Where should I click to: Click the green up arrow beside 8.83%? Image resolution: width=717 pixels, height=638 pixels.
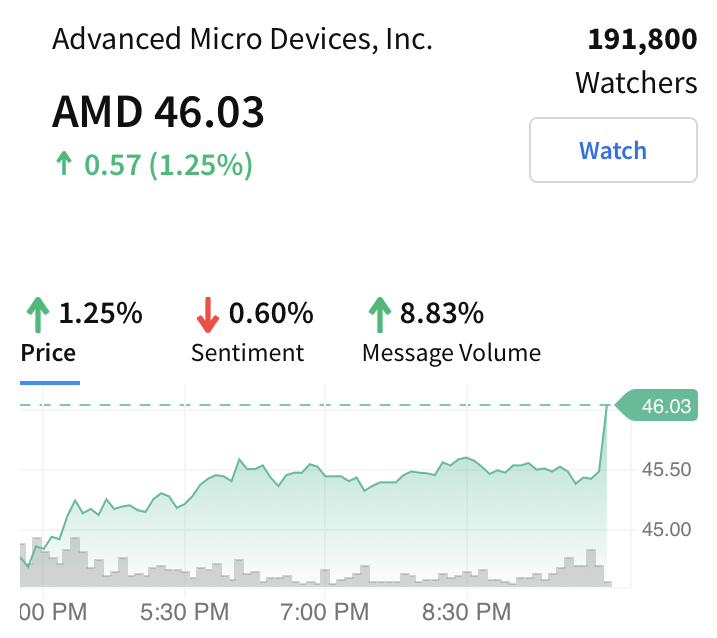[379, 315]
